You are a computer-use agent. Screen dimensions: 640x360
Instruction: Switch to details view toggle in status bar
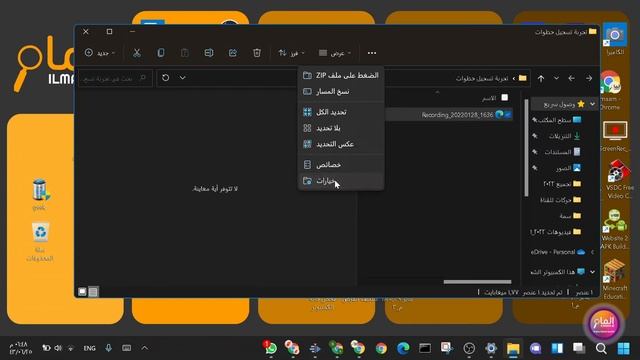pyautogui.click(x=93, y=292)
